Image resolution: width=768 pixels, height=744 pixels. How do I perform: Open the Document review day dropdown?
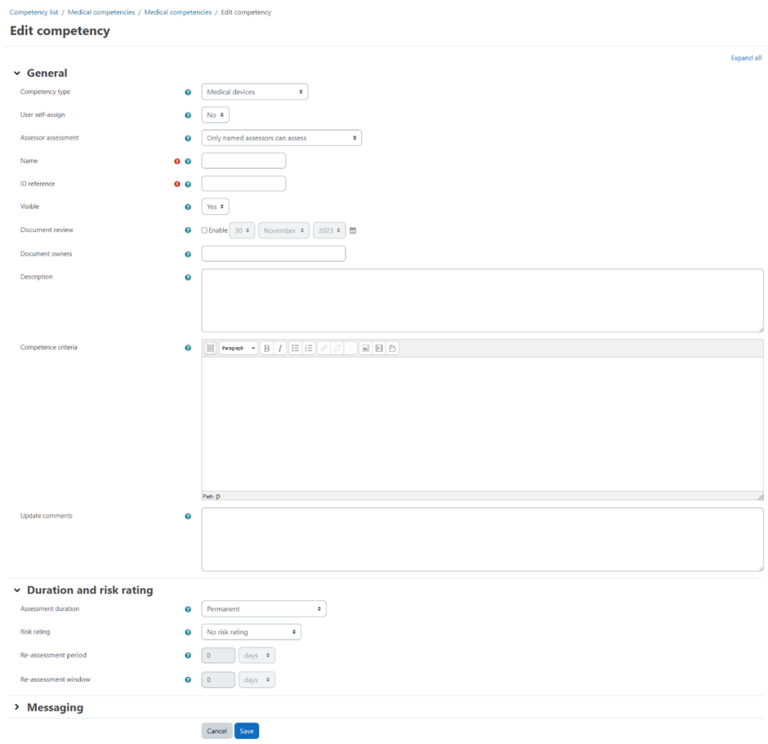(242, 230)
